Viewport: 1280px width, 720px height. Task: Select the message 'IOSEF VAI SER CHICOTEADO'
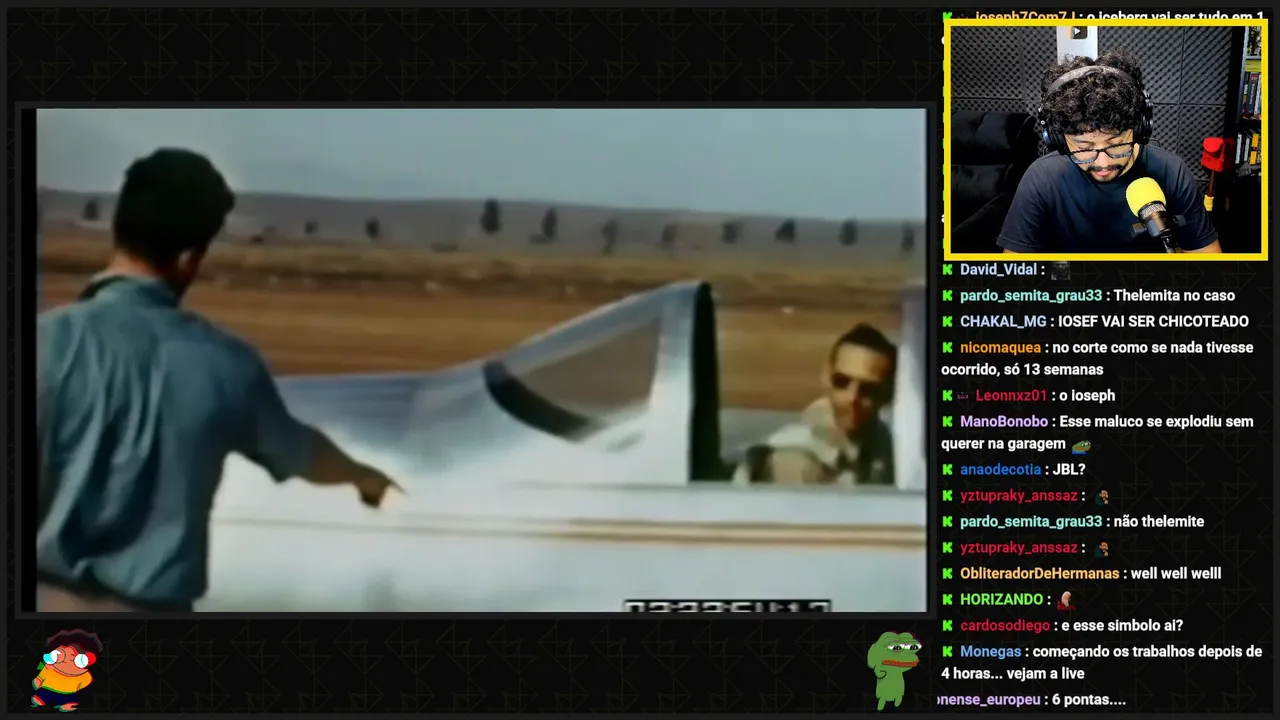[x=1153, y=321]
